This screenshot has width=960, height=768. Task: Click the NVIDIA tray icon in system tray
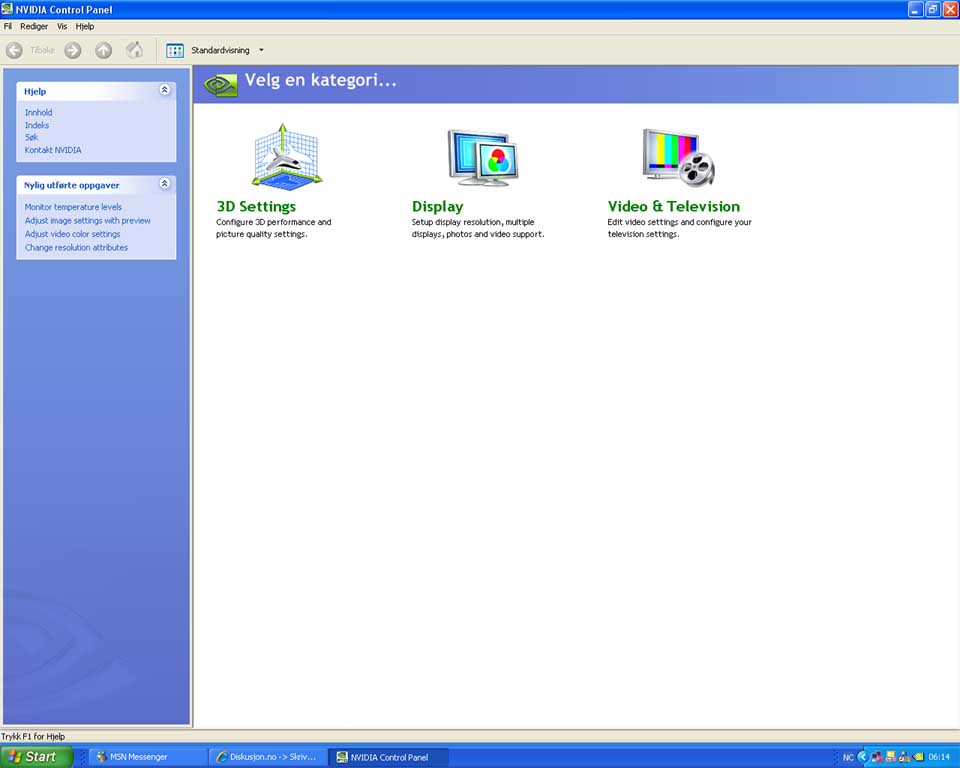(x=919, y=757)
